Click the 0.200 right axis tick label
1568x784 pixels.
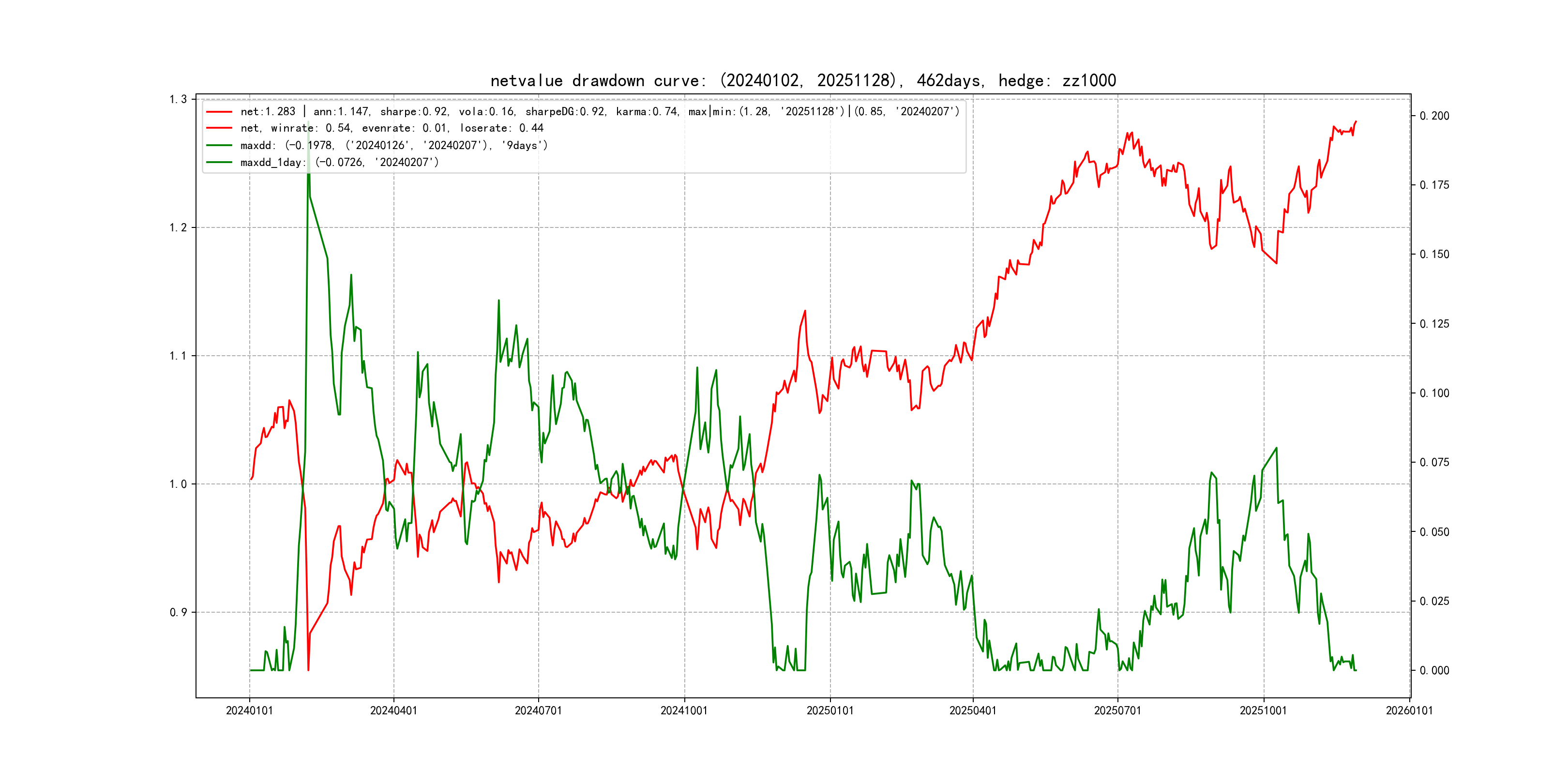click(1434, 116)
